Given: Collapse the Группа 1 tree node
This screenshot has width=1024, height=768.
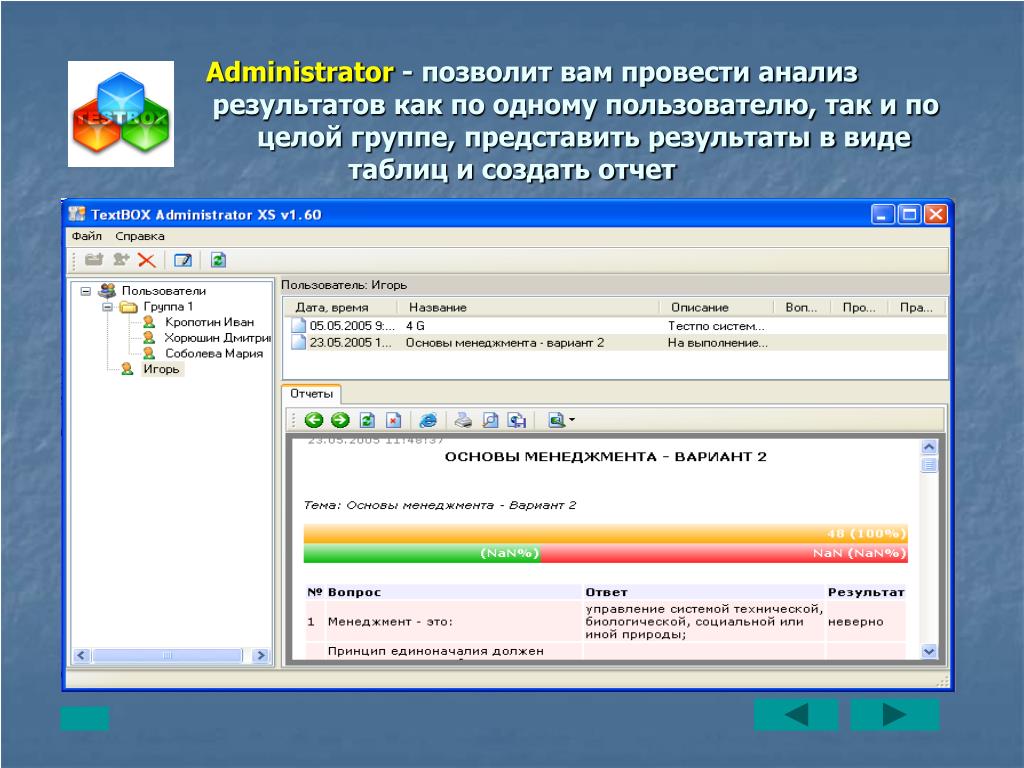Looking at the screenshot, I should (x=108, y=307).
